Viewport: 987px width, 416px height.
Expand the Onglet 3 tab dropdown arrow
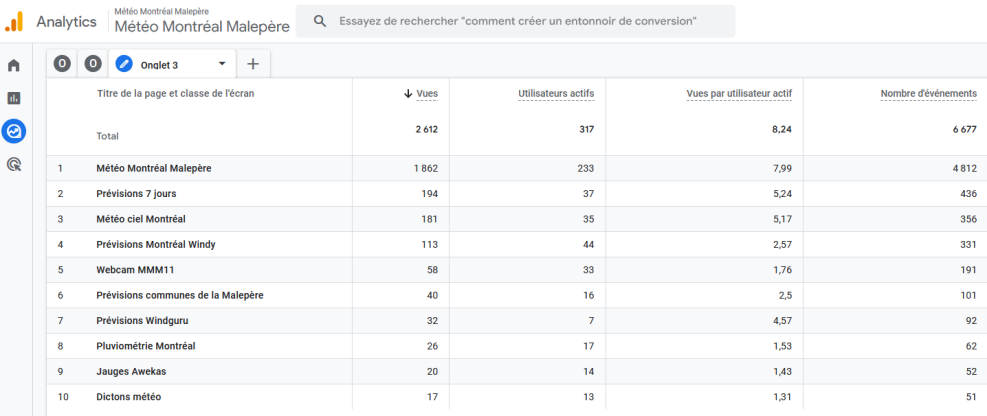pyautogui.click(x=222, y=64)
